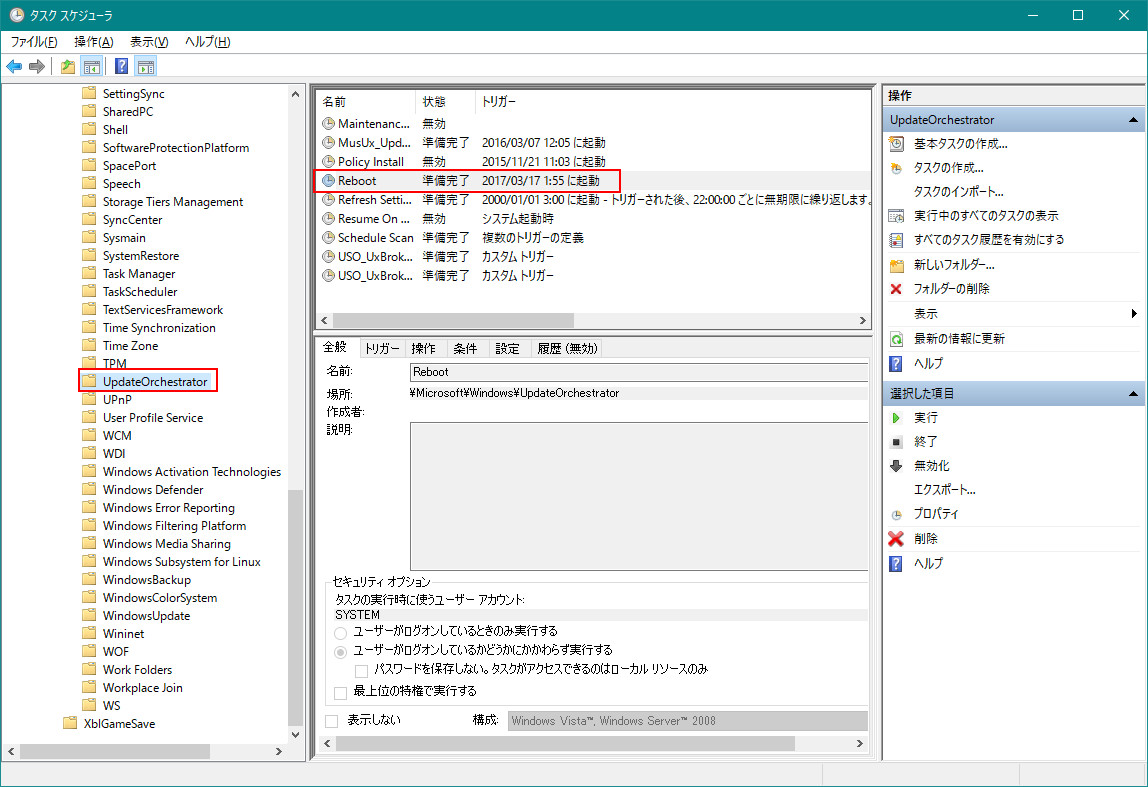The width and height of the screenshot is (1148, 787).
Task: Click the red X フォルダーの削除 icon
Action: coord(896,289)
